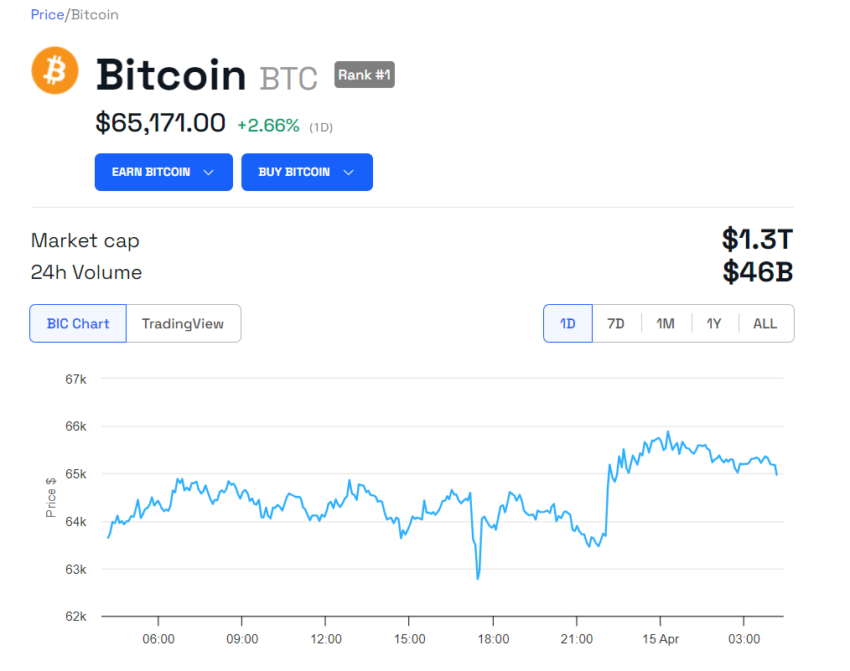The image size is (850, 671).
Task: Switch to the TradingView chart
Action: click(x=183, y=323)
